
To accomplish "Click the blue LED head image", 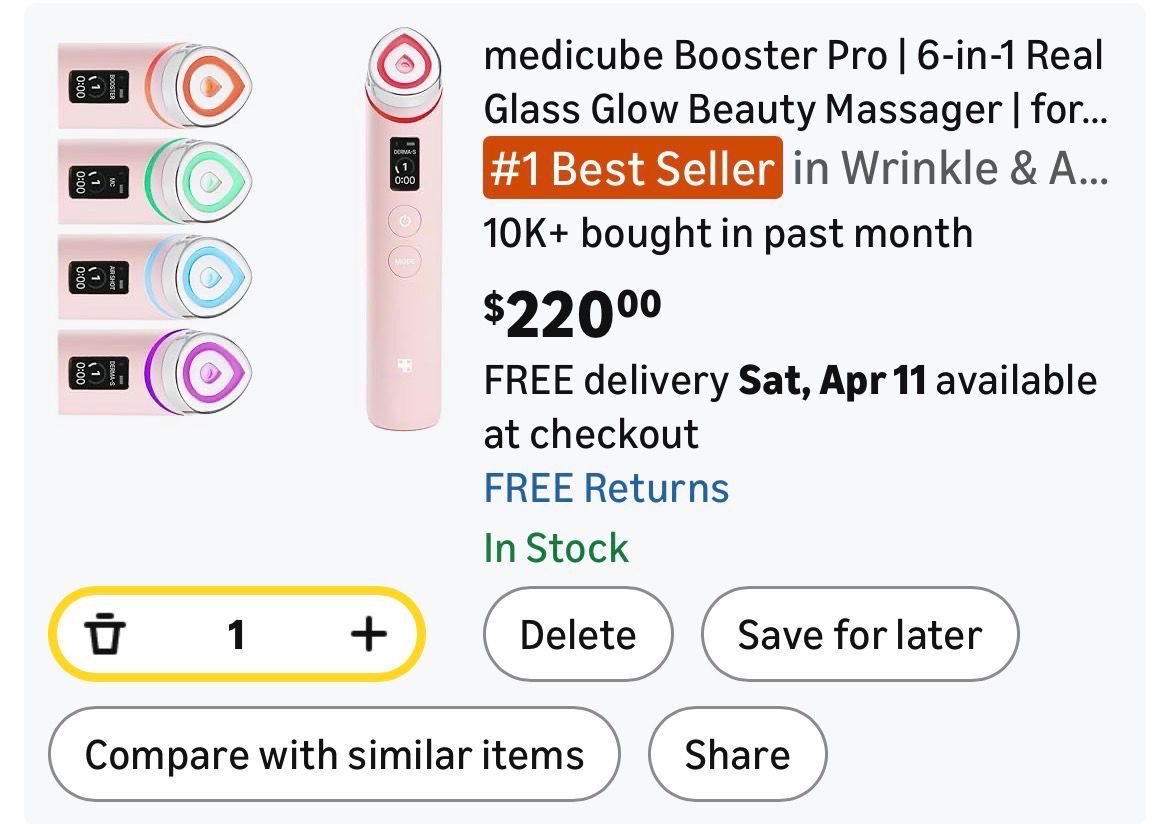I will [156, 277].
